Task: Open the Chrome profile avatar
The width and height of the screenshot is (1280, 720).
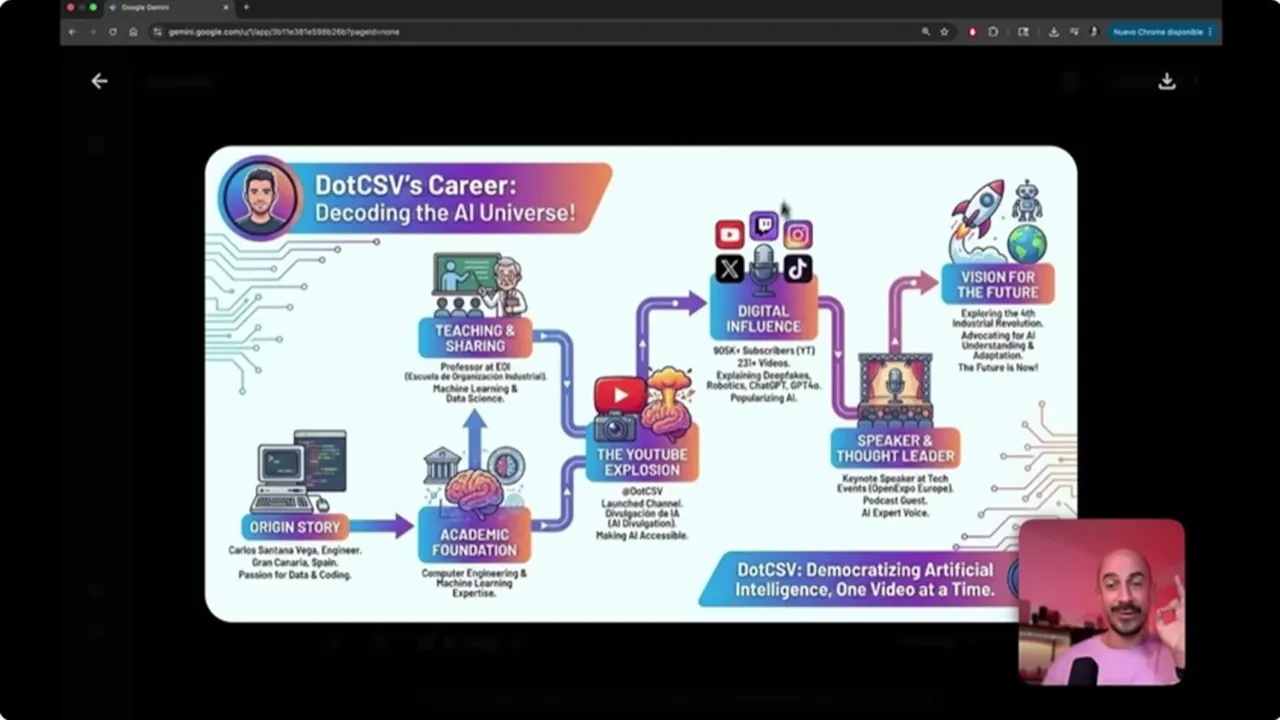Action: [1094, 32]
